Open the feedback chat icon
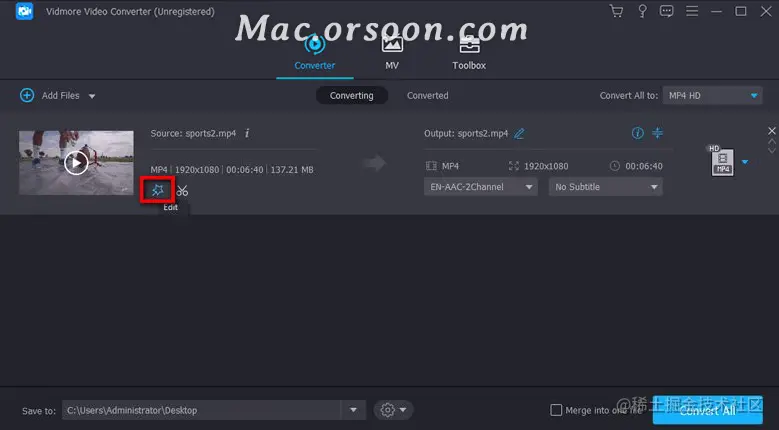 (666, 11)
